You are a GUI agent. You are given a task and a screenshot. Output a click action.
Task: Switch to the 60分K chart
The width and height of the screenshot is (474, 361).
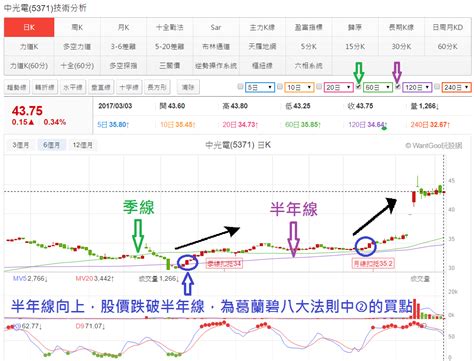click(448, 46)
